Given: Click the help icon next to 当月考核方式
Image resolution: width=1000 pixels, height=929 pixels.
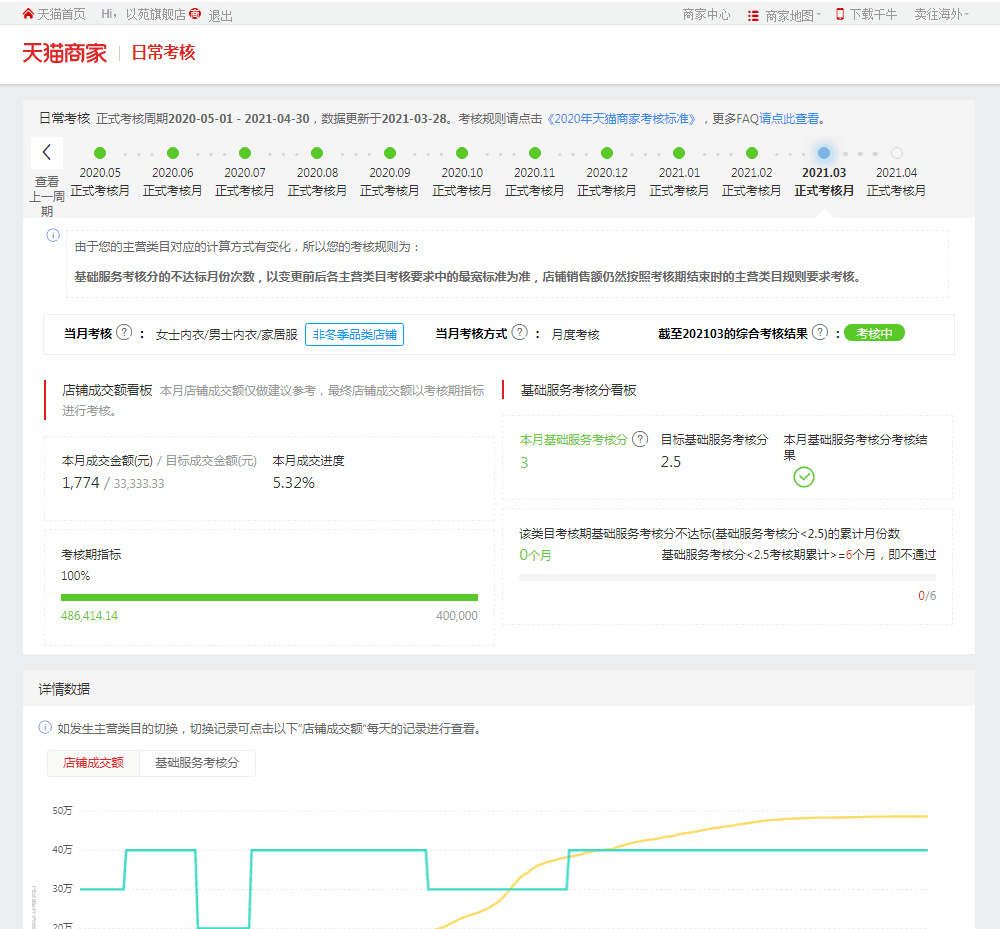Looking at the screenshot, I should [520, 332].
